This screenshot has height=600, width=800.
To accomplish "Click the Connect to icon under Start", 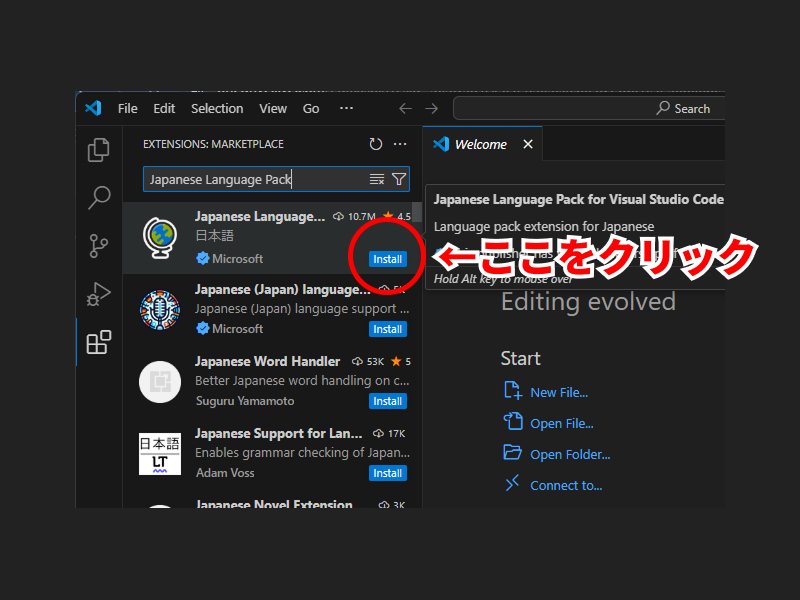I will [512, 483].
